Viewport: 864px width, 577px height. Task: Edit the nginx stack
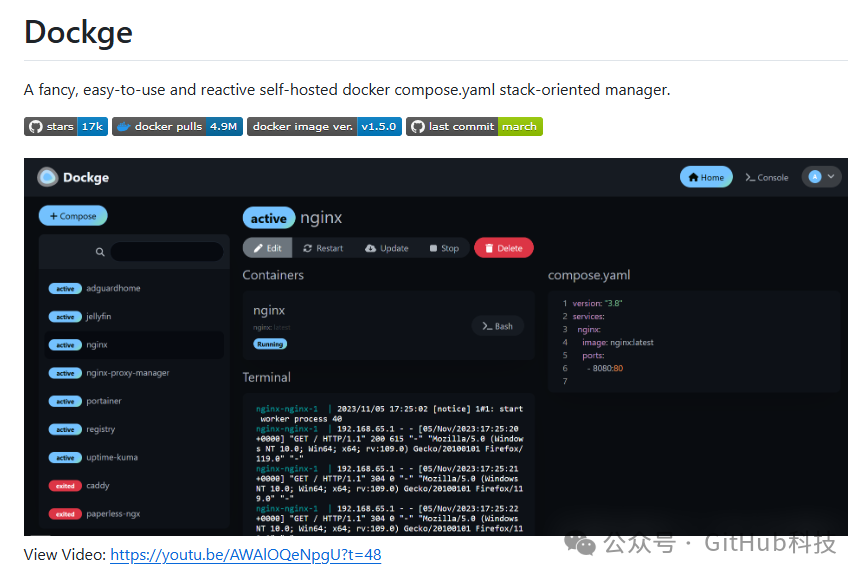click(268, 248)
